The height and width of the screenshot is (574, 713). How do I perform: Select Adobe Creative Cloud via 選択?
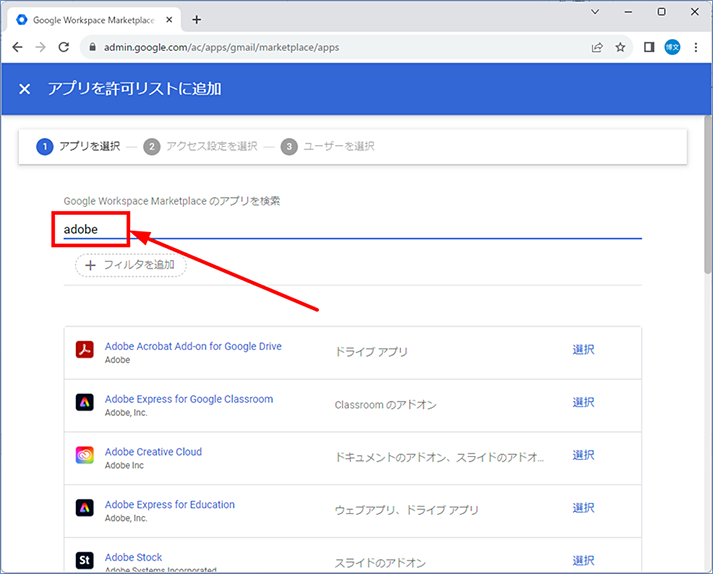pos(583,455)
